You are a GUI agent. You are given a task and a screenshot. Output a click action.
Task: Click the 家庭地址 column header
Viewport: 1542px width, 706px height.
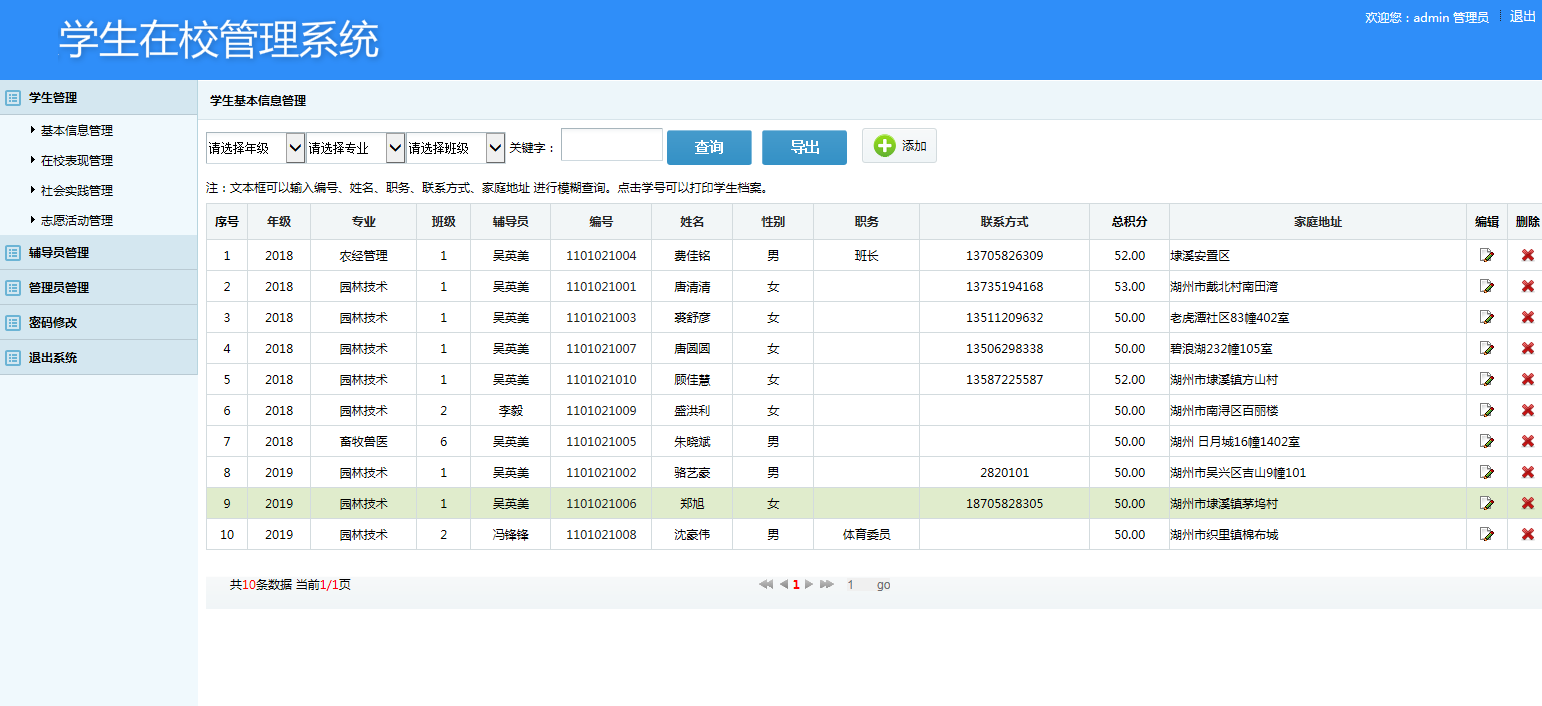[x=1318, y=222]
